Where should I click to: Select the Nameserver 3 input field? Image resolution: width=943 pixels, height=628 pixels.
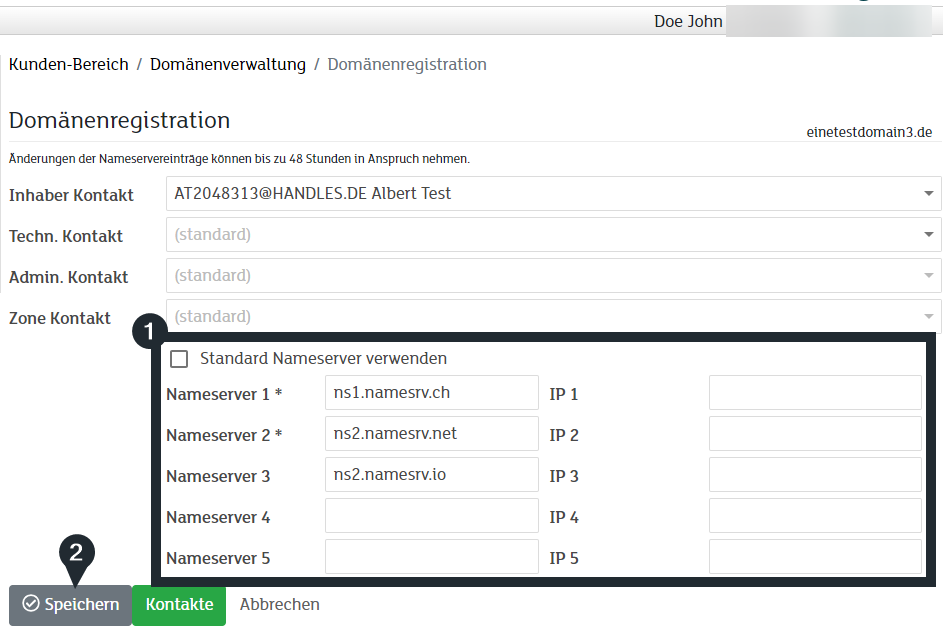click(x=431, y=475)
